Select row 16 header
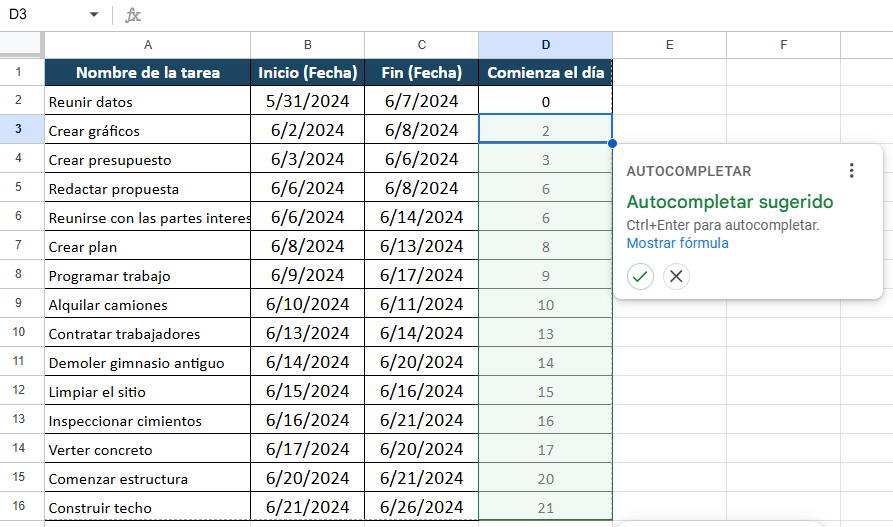893x527 pixels. click(22, 506)
